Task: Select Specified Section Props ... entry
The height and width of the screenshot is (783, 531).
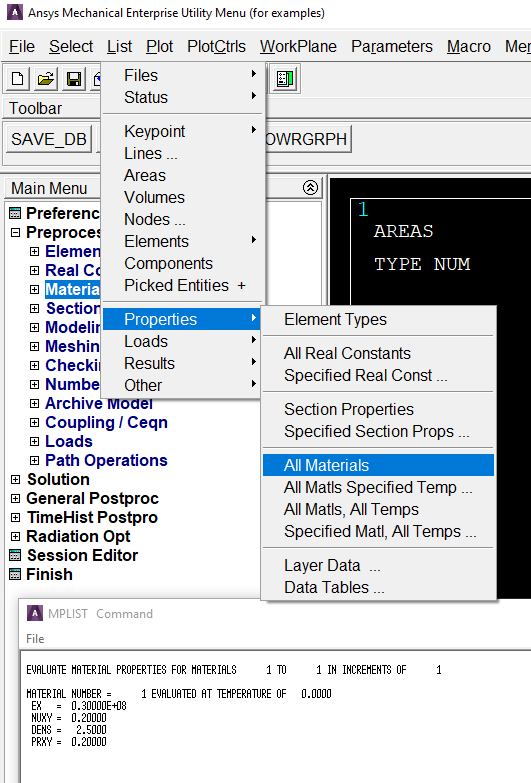Action: (378, 431)
